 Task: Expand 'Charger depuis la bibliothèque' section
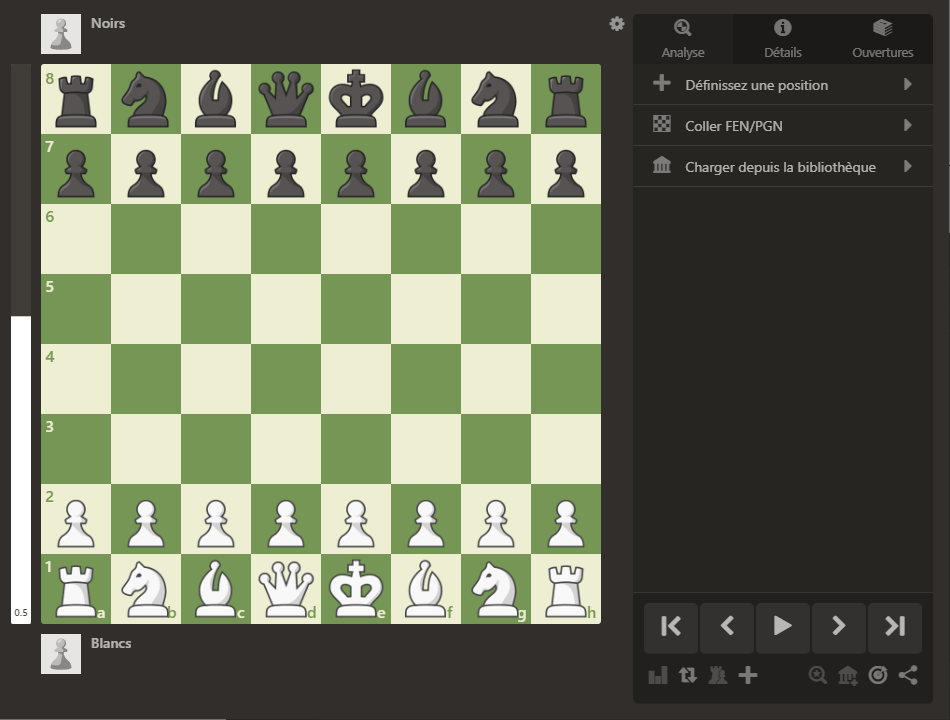783,167
